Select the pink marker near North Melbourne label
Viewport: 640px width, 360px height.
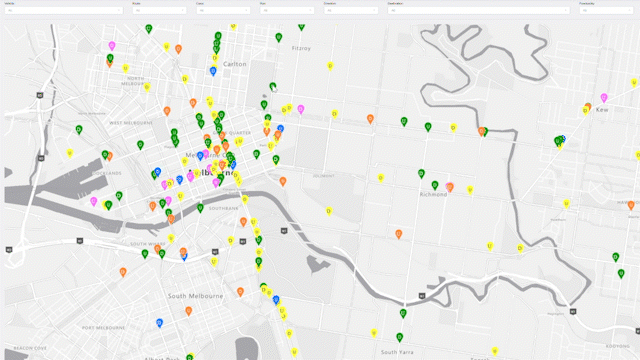pyautogui.click(x=112, y=46)
